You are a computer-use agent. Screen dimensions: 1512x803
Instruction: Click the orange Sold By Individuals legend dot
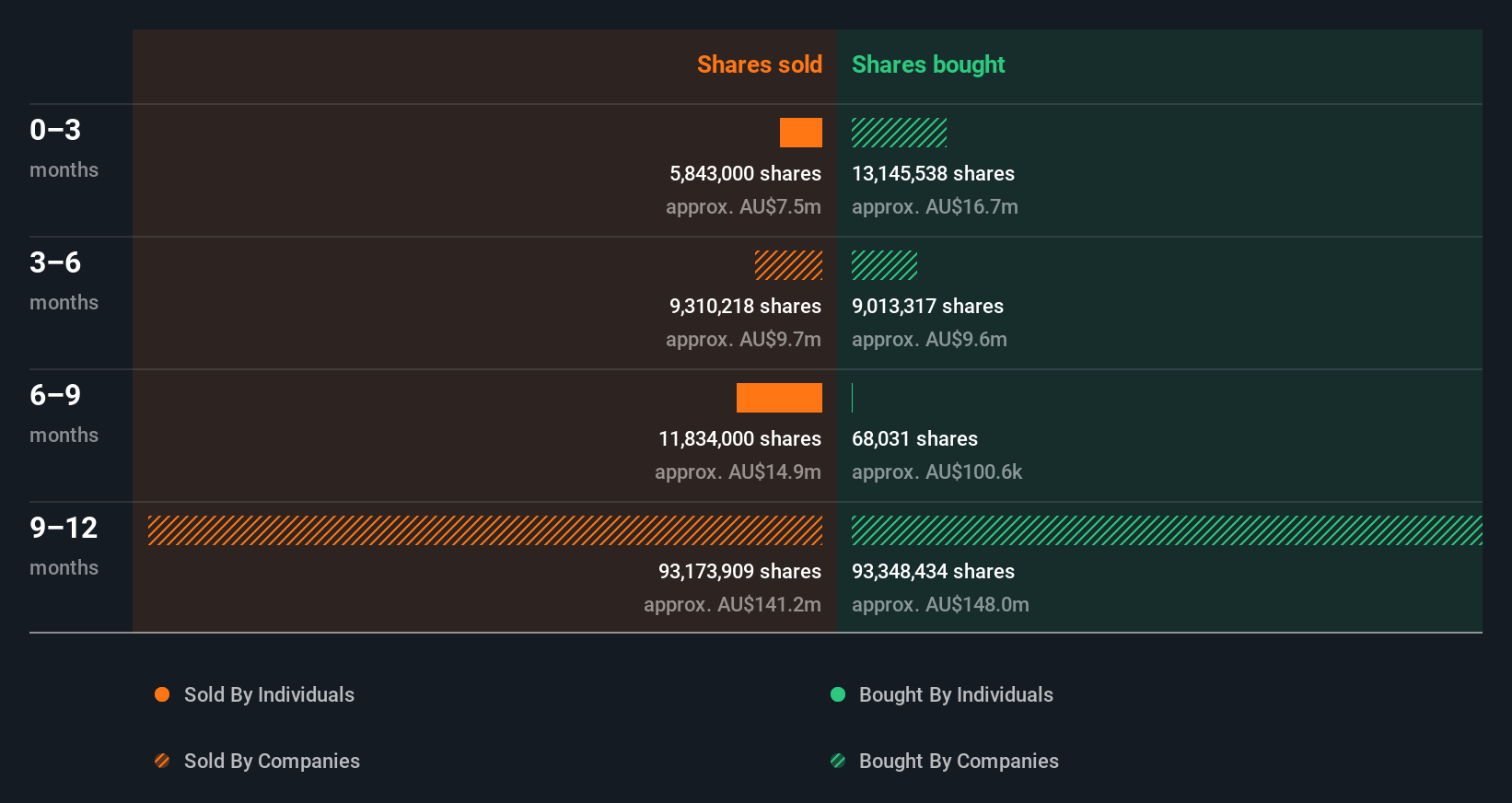point(162,694)
